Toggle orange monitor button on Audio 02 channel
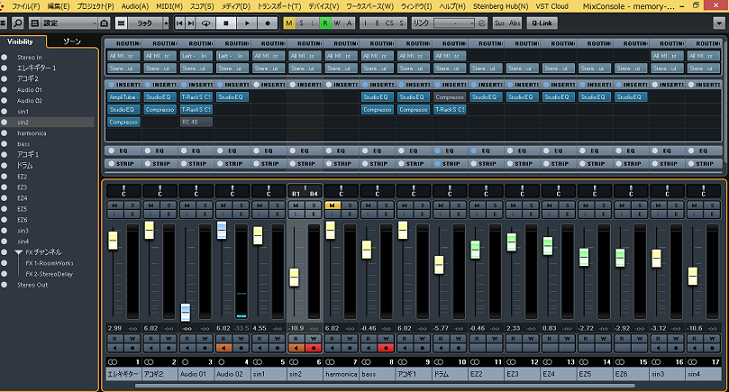 (x=224, y=347)
